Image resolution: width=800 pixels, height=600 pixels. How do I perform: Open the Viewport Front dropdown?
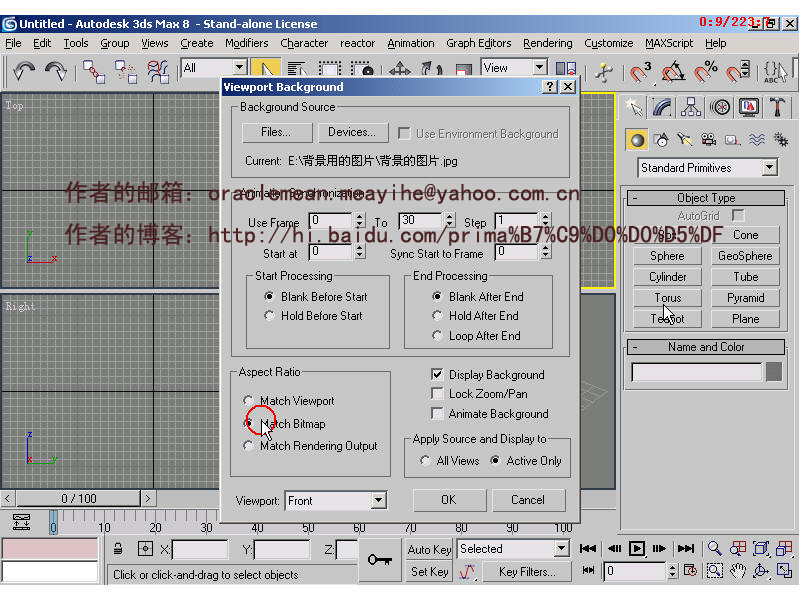pyautogui.click(x=378, y=501)
